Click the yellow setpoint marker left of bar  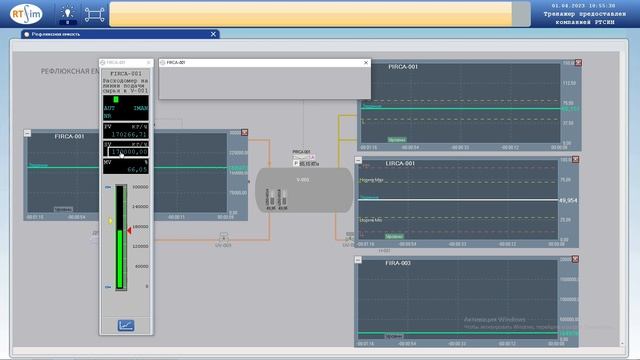pyautogui.click(x=110, y=221)
